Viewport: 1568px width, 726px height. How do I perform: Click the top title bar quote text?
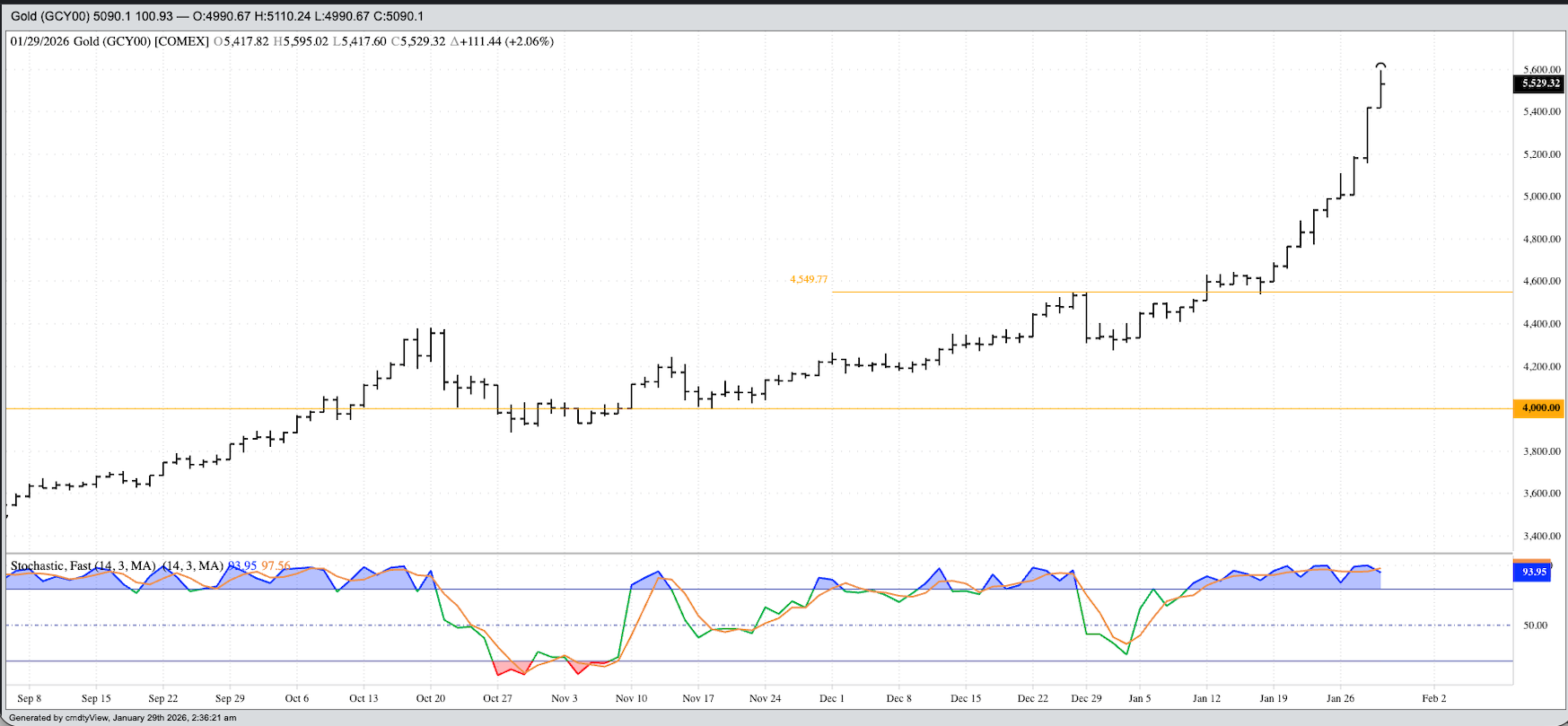[217, 16]
